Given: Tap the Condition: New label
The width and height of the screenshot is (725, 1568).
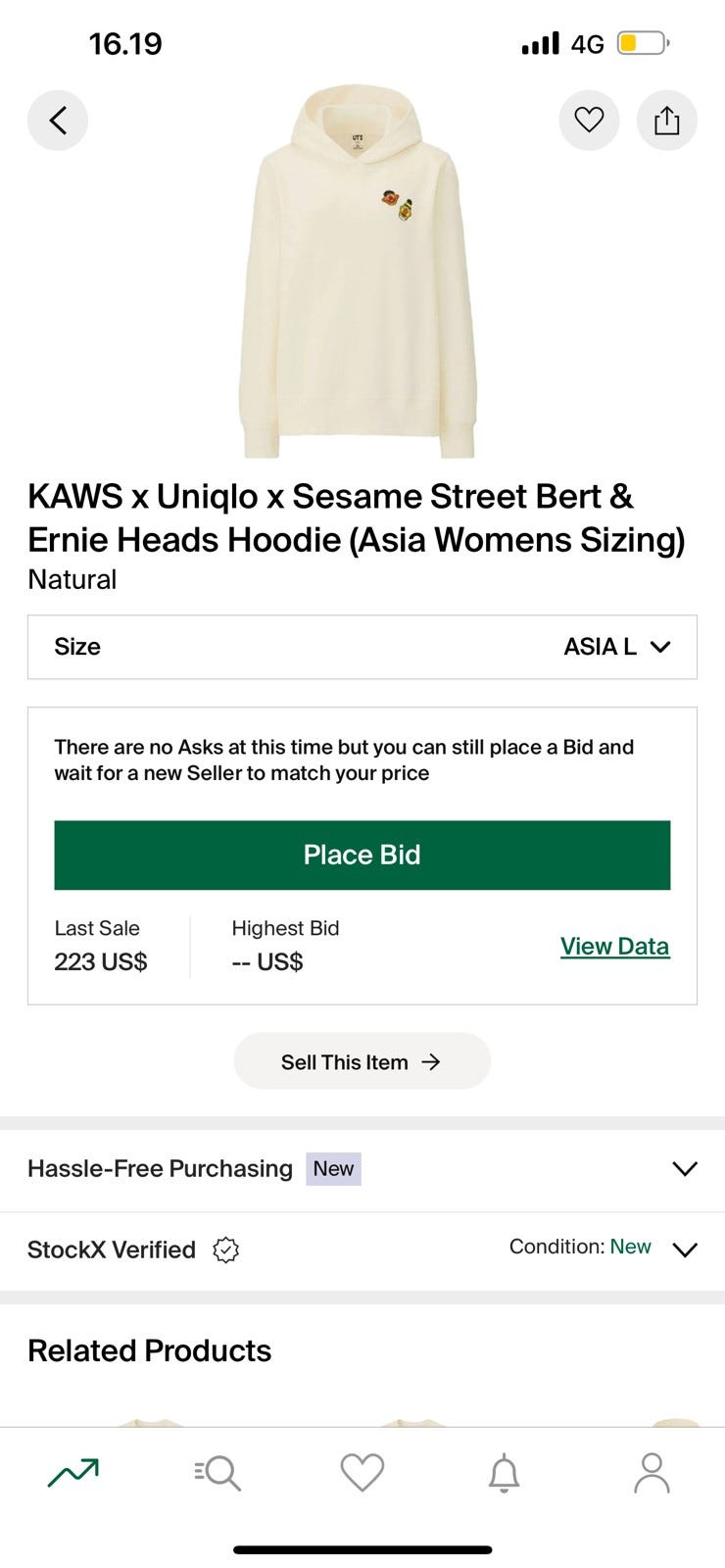Looking at the screenshot, I should tap(580, 1247).
